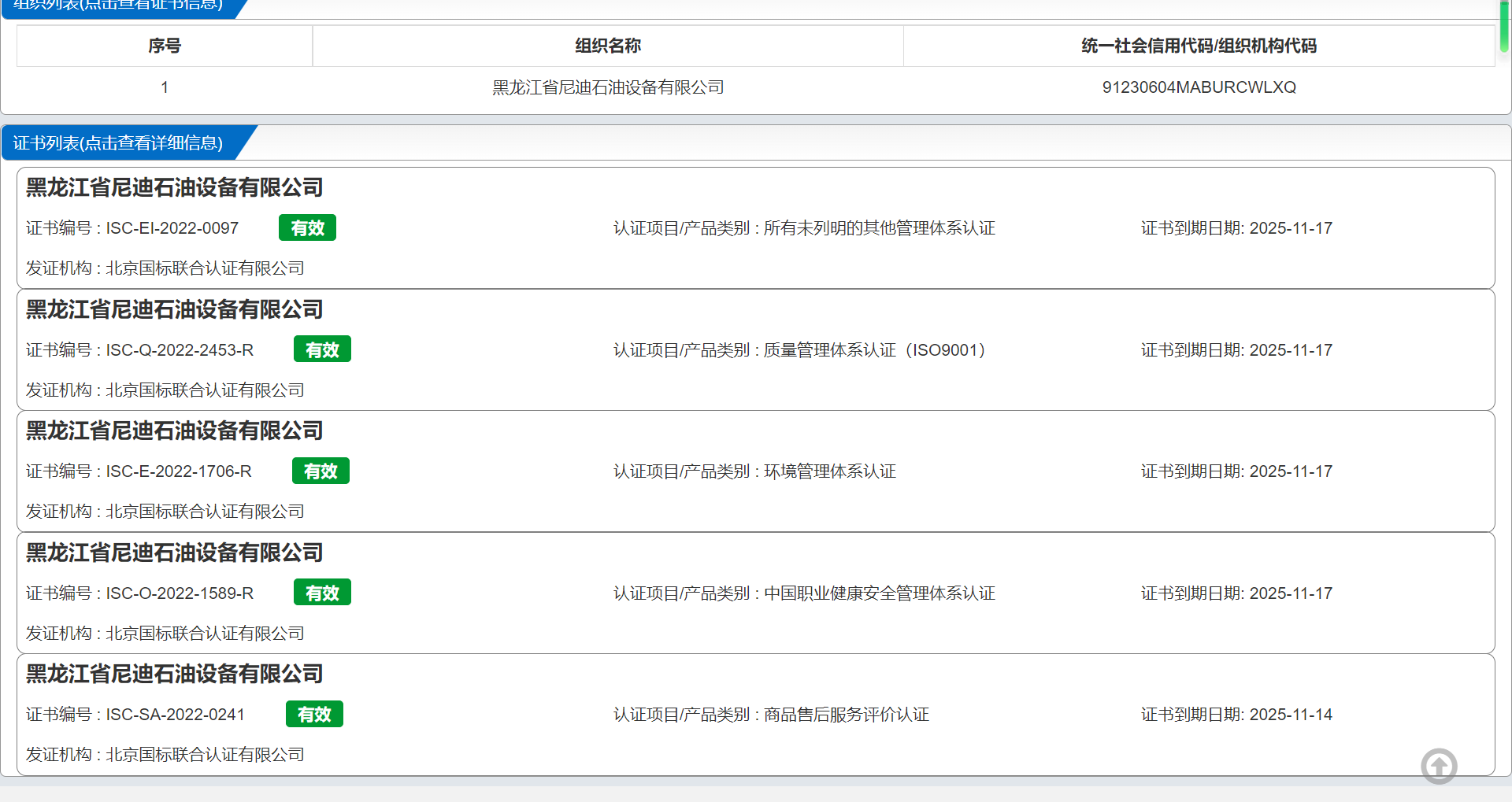Click the 组织名称 column header
The width and height of the screenshot is (1512, 802).
click(608, 46)
